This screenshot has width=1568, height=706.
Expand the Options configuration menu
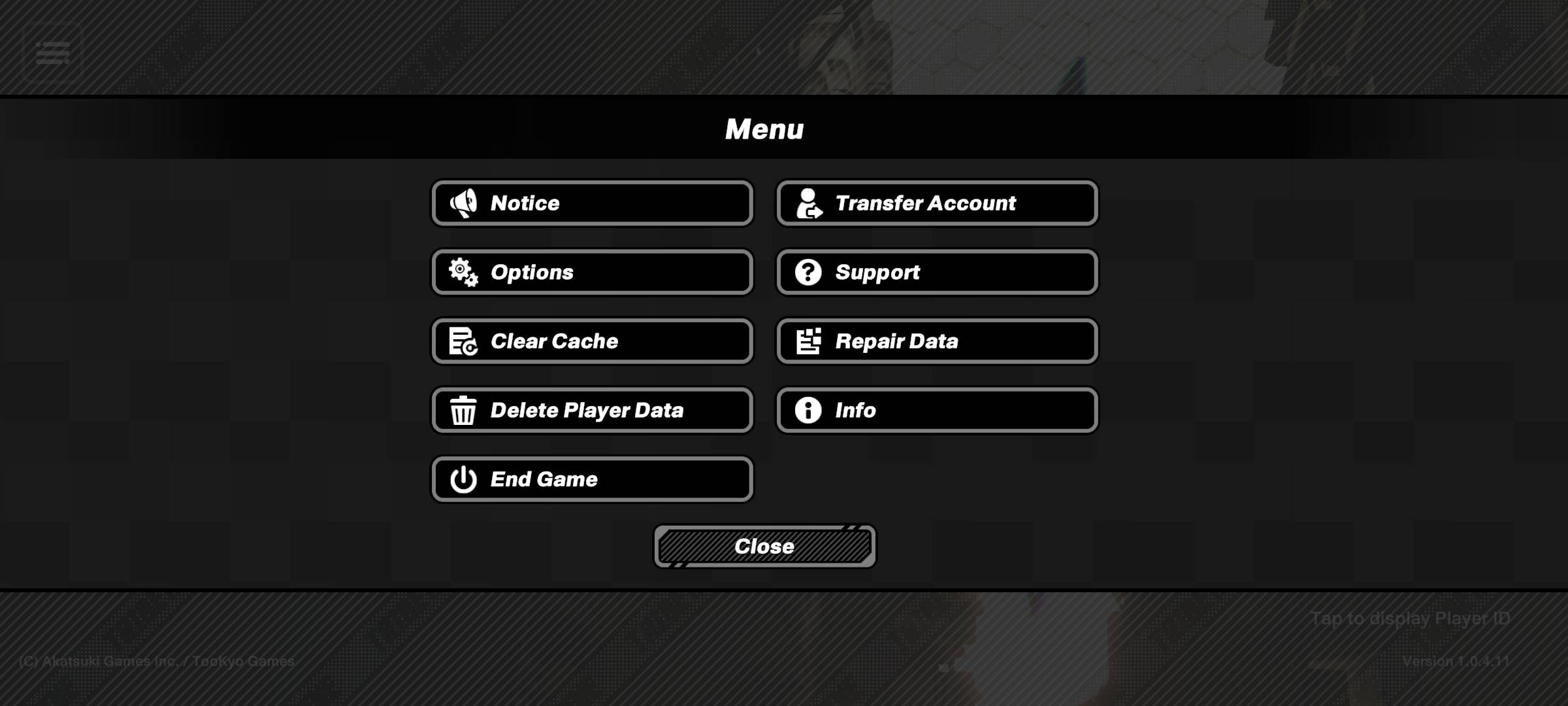click(x=593, y=271)
